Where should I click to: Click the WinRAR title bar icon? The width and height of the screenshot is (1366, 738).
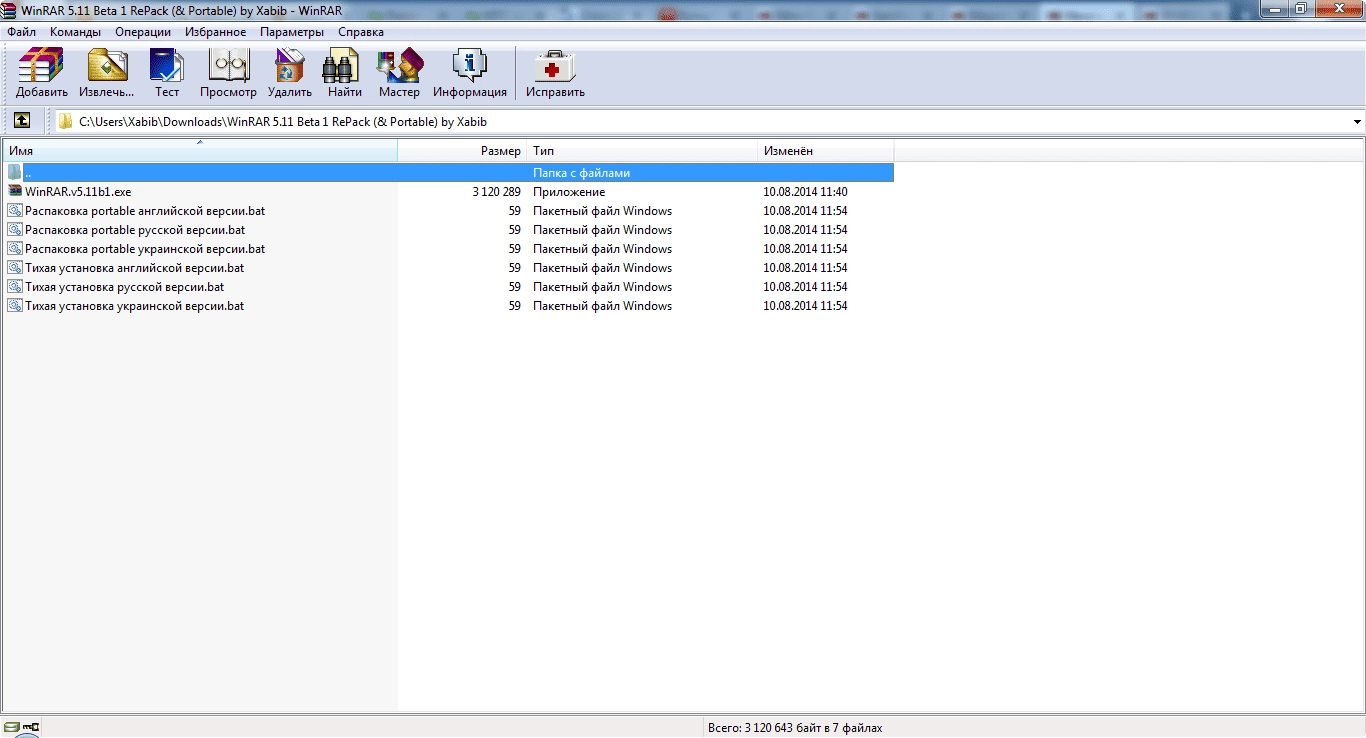point(10,9)
